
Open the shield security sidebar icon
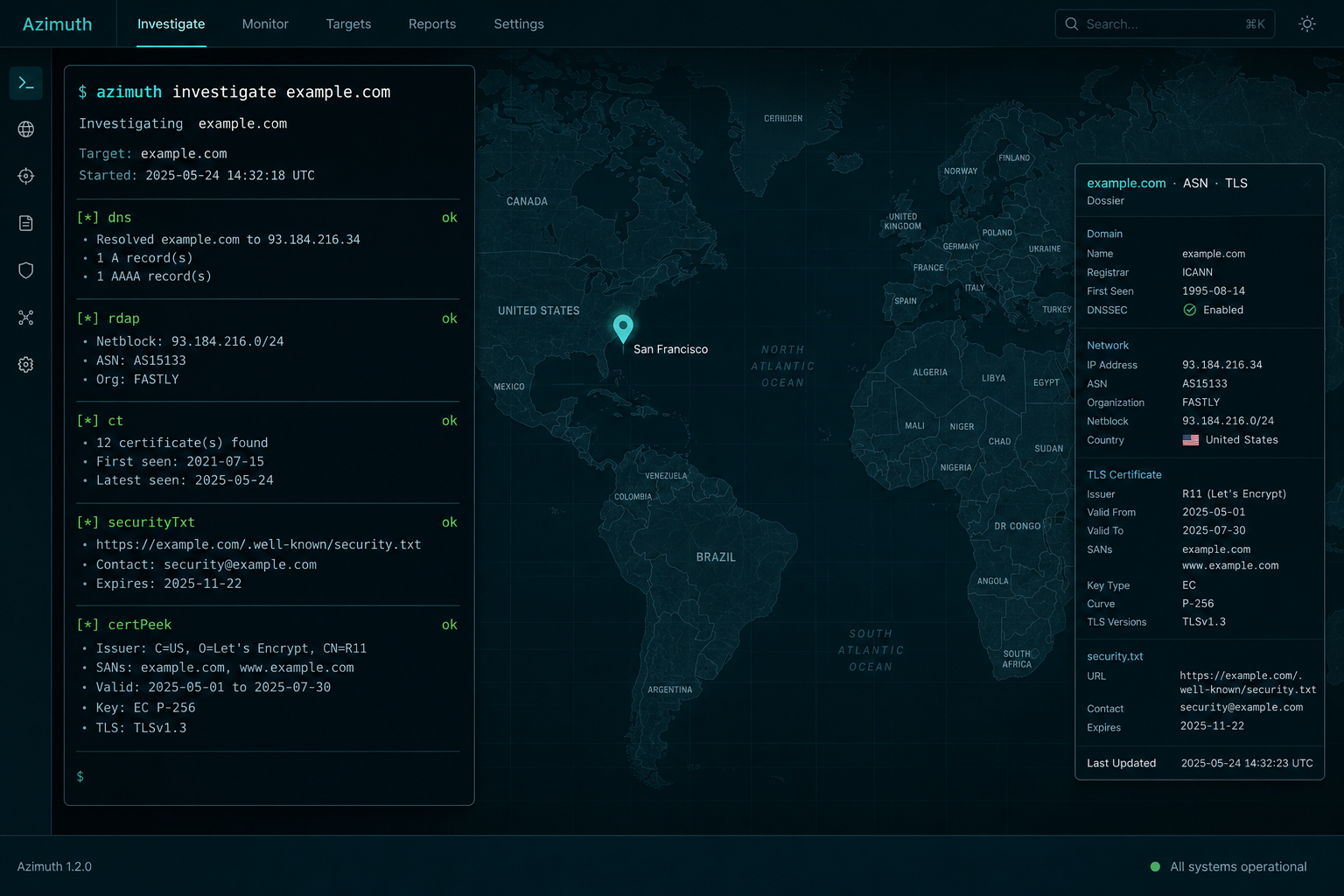coord(26,270)
